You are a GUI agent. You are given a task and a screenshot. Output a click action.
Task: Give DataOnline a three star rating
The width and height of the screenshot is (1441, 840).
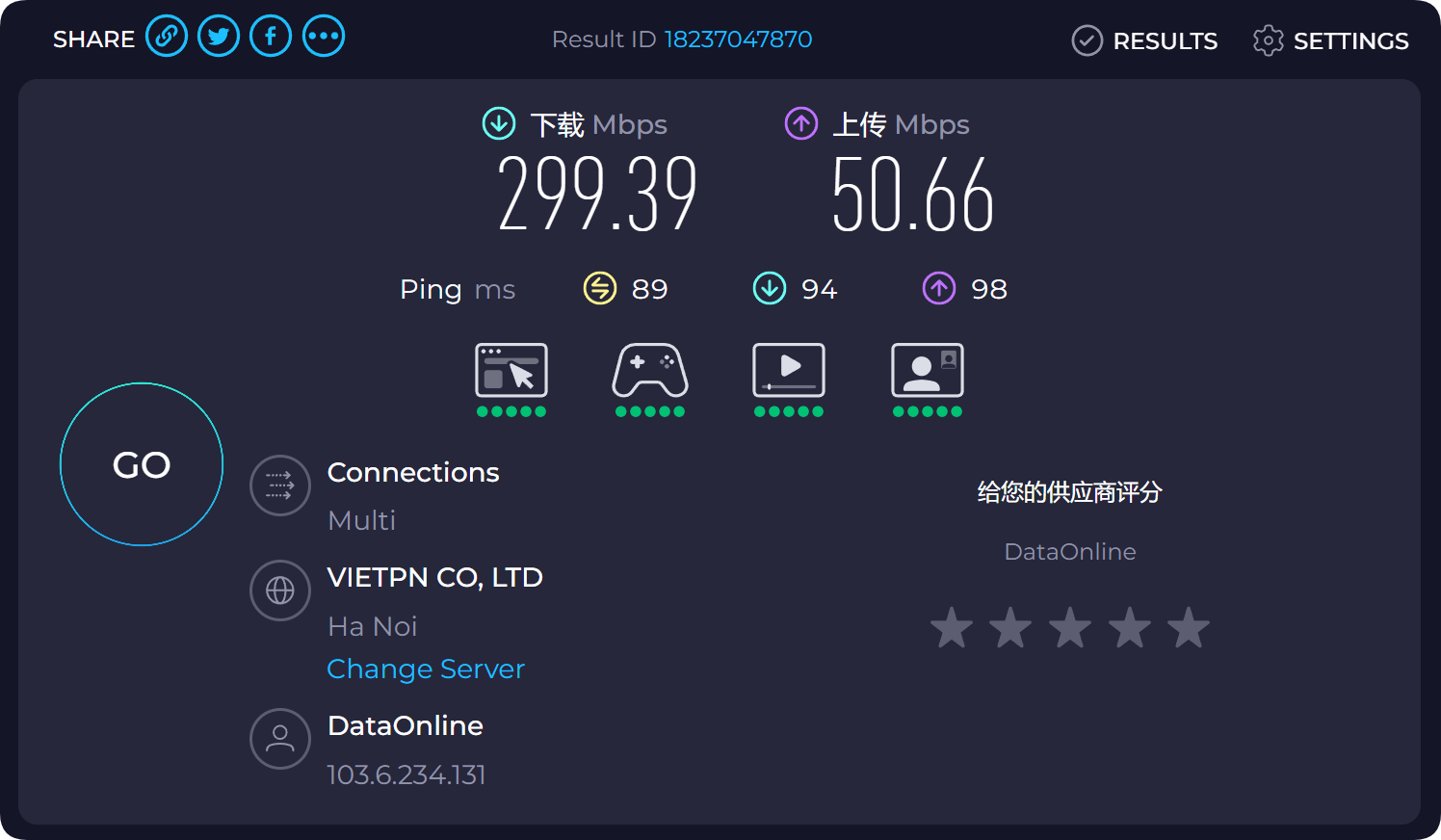(x=1070, y=628)
